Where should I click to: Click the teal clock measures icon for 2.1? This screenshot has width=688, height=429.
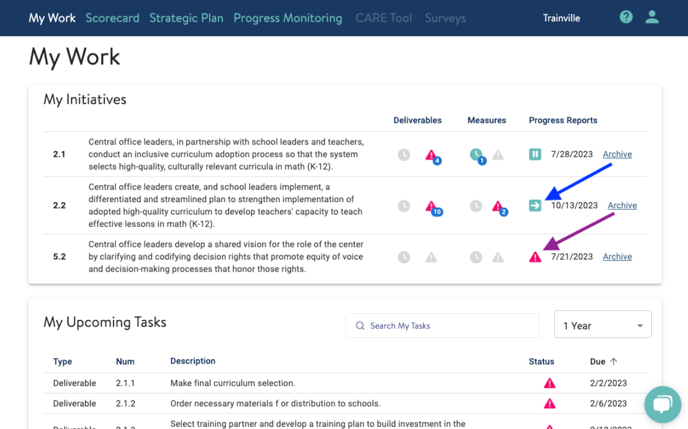(477, 155)
